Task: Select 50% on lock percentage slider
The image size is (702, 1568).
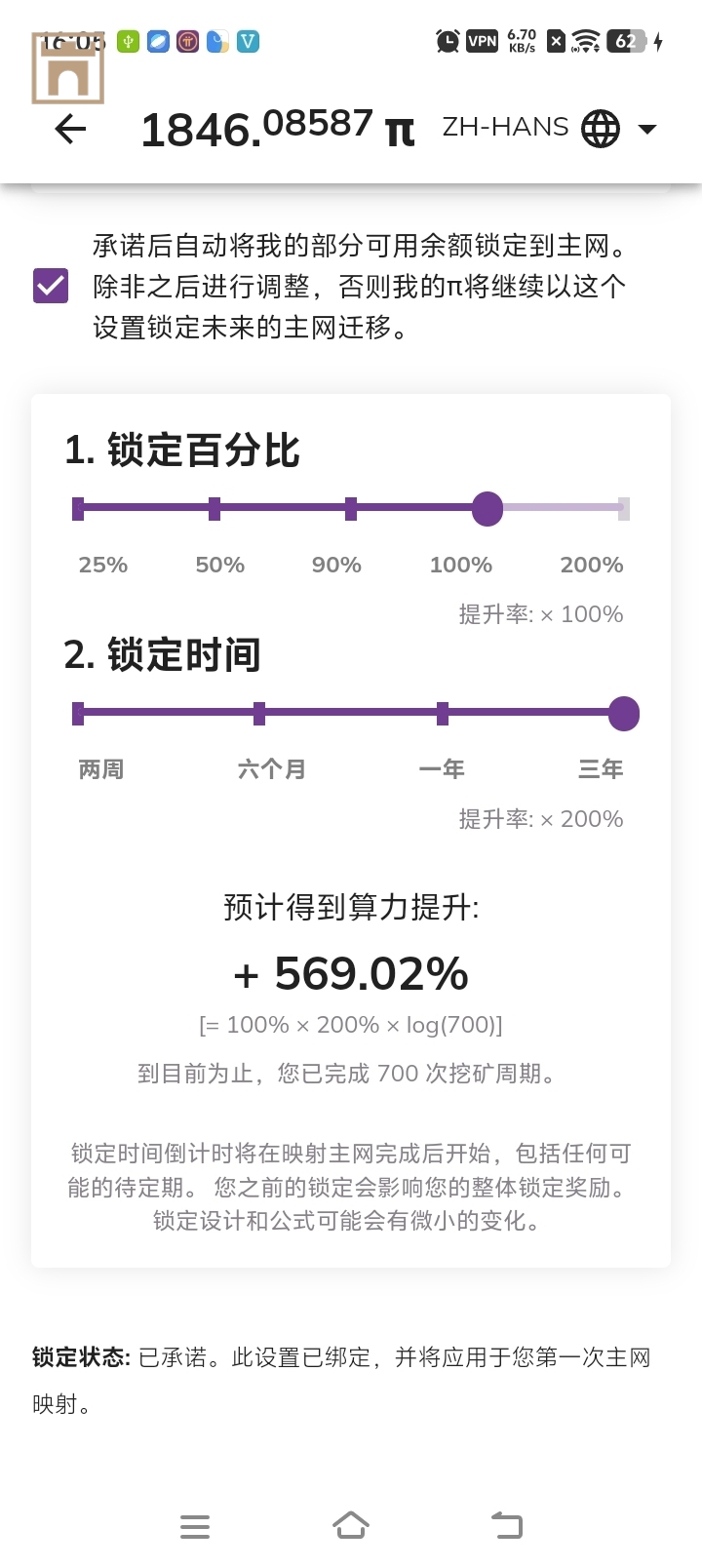Action: pyautogui.click(x=214, y=508)
